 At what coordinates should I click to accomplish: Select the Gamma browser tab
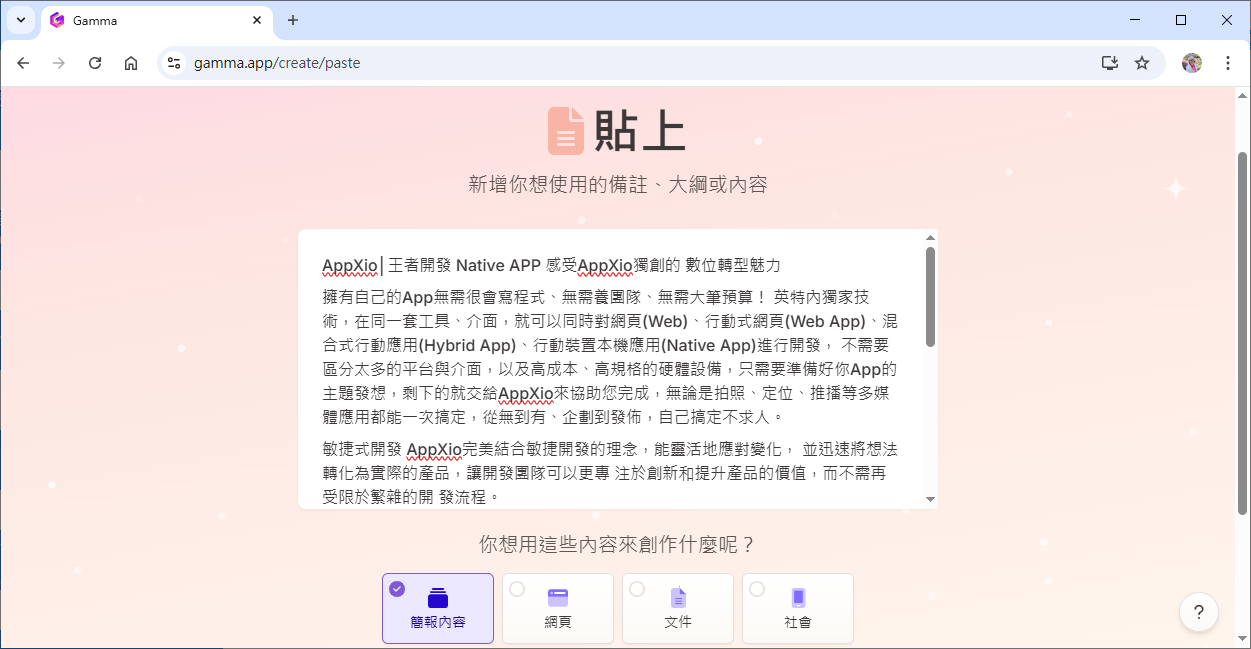click(157, 21)
